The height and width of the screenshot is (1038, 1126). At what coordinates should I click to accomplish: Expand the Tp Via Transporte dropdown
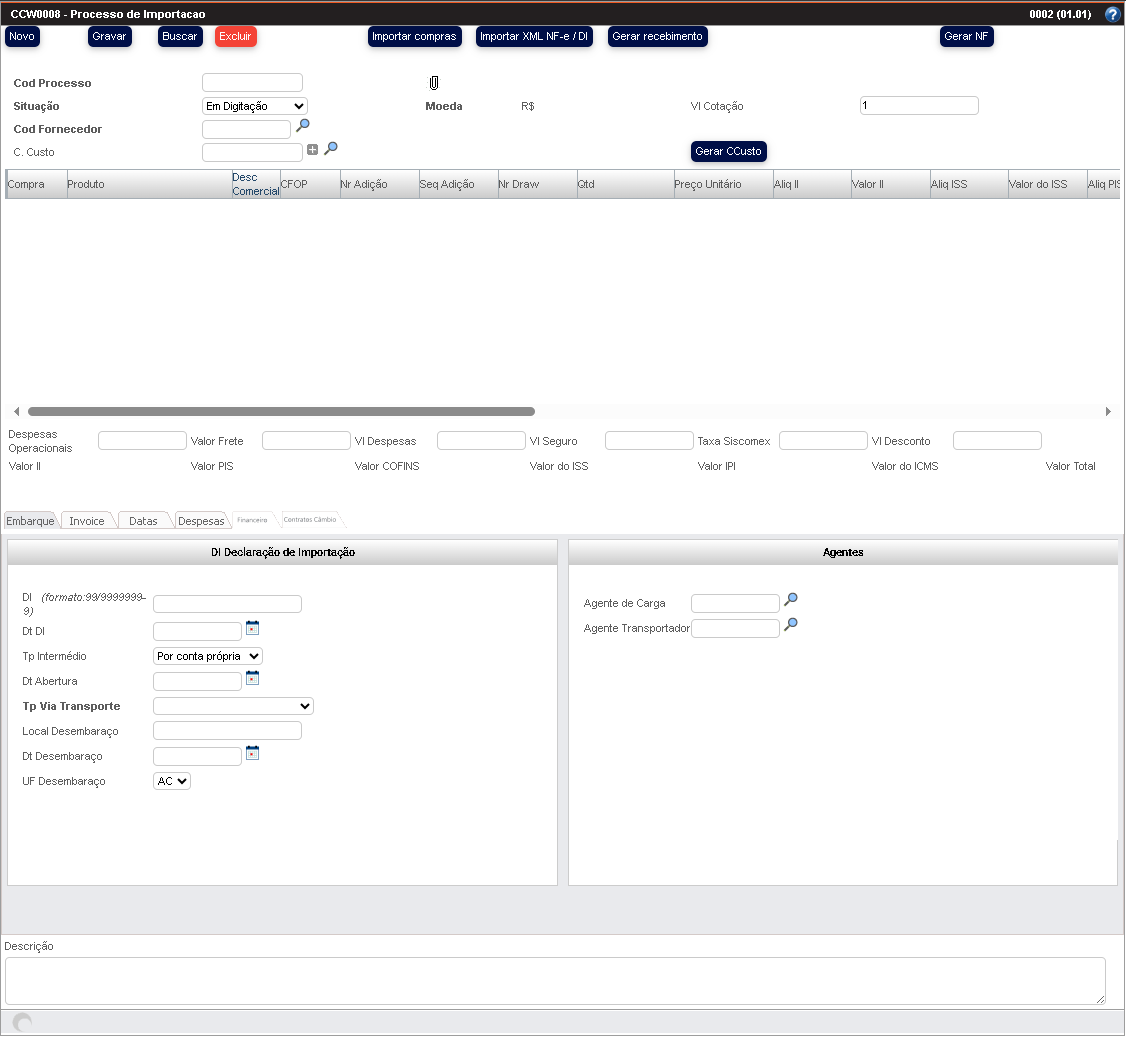click(x=233, y=706)
